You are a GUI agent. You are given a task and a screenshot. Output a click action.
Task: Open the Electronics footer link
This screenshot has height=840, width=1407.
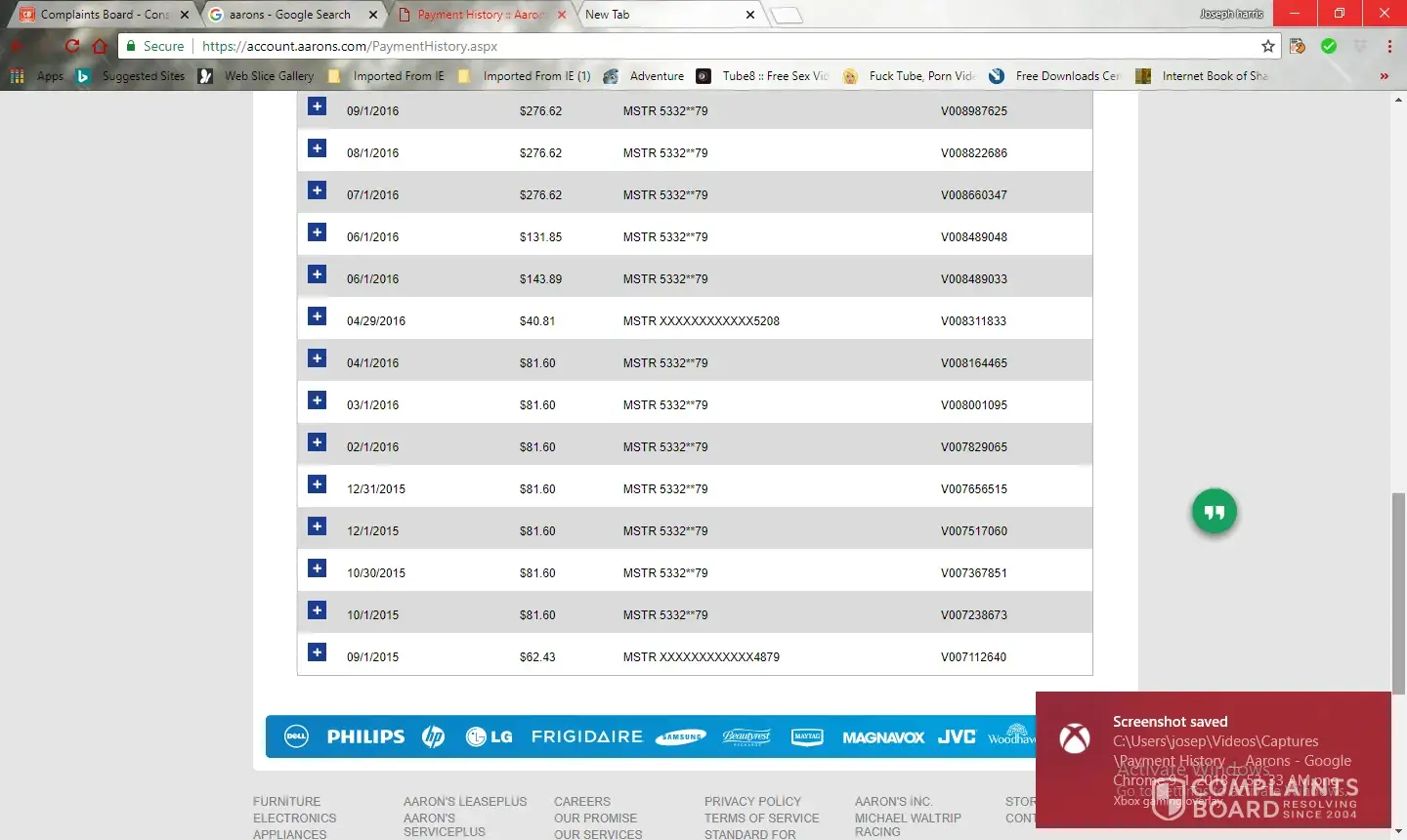tap(294, 819)
